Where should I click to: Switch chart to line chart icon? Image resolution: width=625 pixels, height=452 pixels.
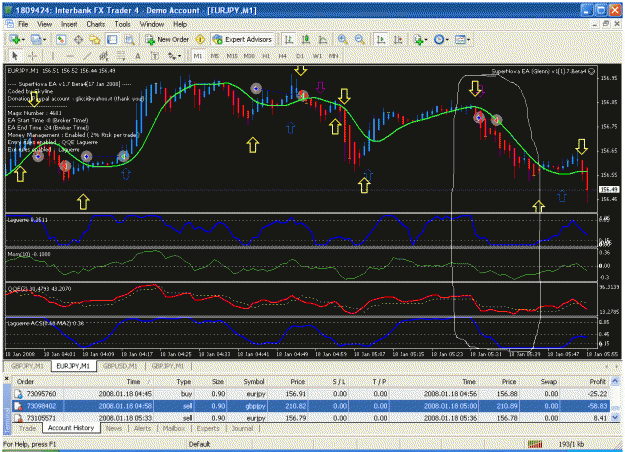coord(323,39)
